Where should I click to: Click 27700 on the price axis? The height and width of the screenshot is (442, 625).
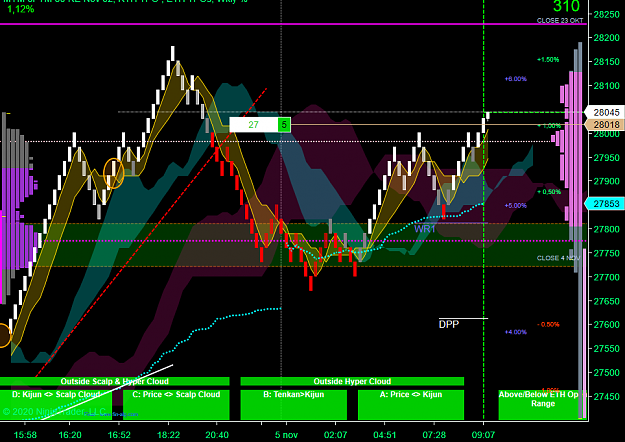pos(607,277)
